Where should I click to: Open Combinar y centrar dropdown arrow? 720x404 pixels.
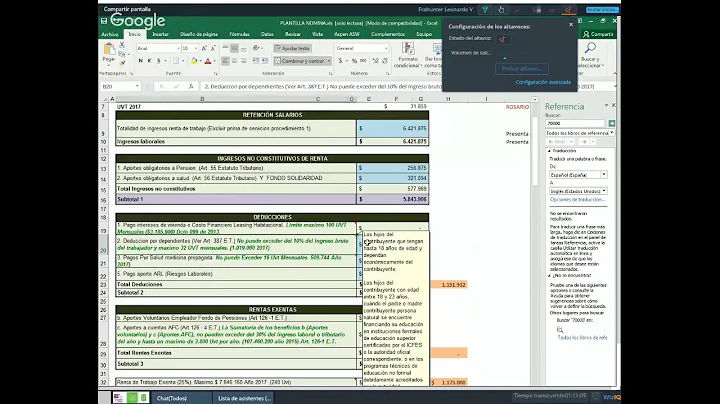pyautogui.click(x=329, y=61)
